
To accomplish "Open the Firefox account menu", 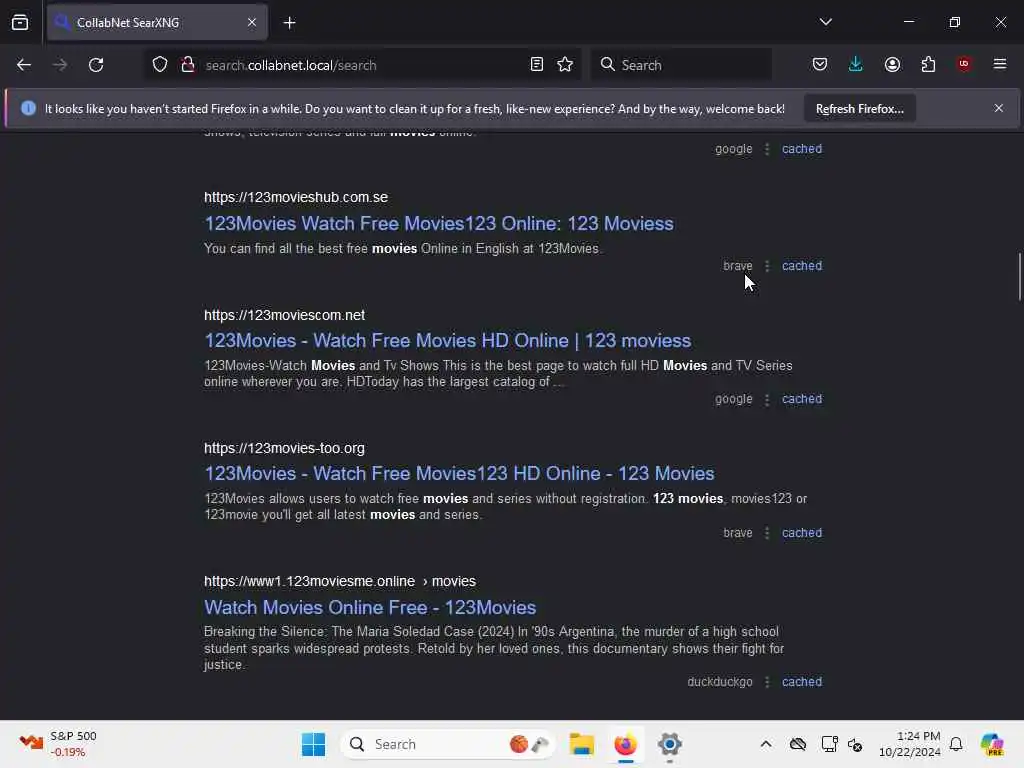I will [892, 64].
